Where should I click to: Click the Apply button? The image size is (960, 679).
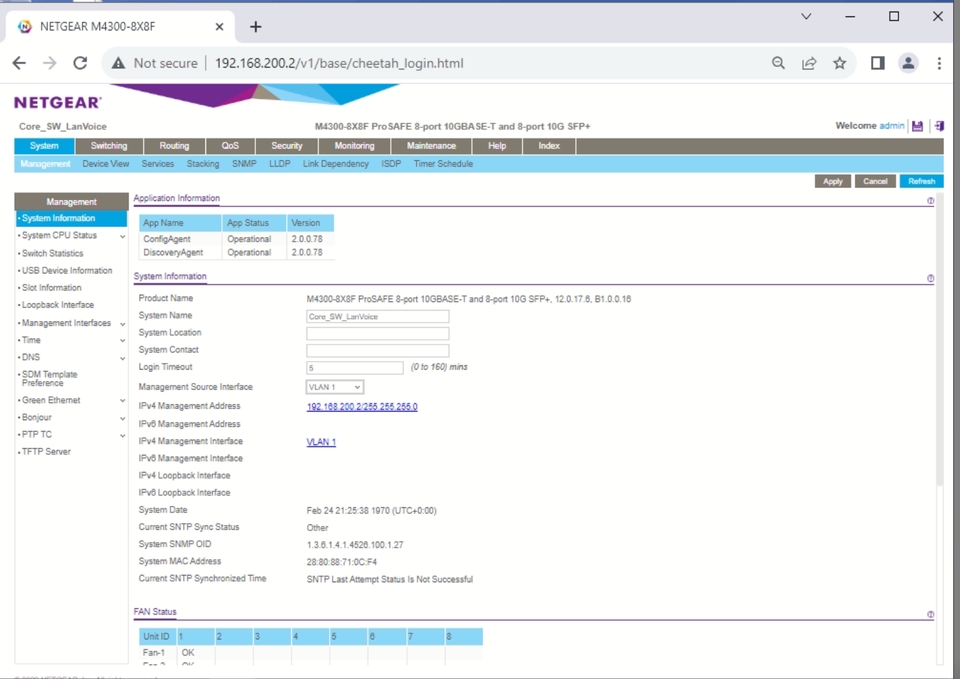833,181
